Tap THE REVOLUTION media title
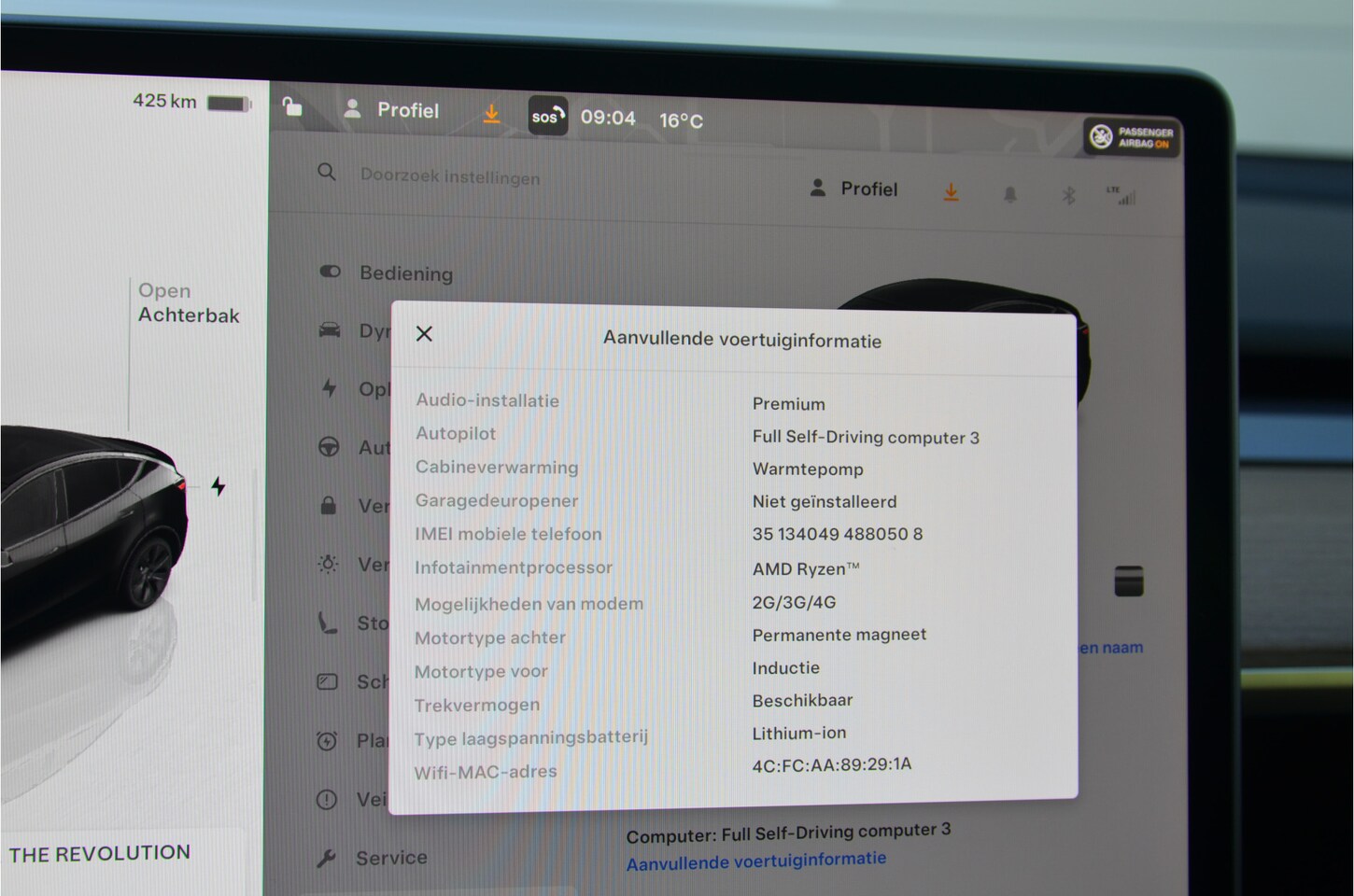 pyautogui.click(x=99, y=853)
